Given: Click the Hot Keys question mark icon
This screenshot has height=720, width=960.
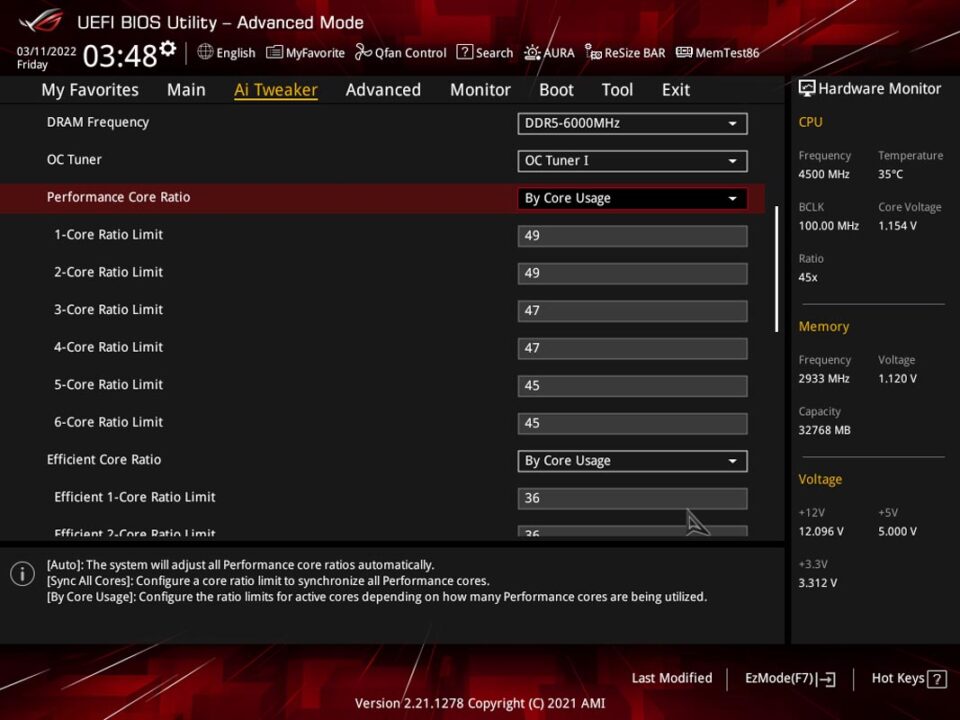Looking at the screenshot, I should coord(937,679).
